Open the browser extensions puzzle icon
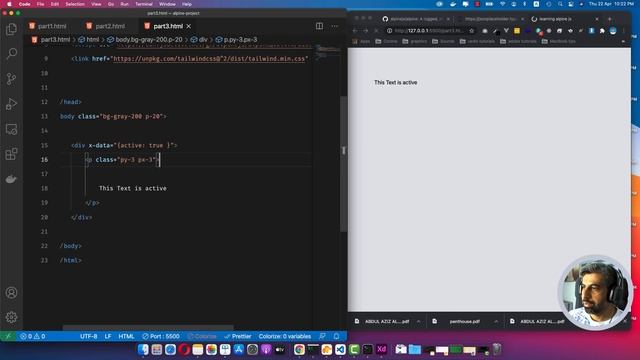The width and height of the screenshot is (640, 360). pos(602,31)
